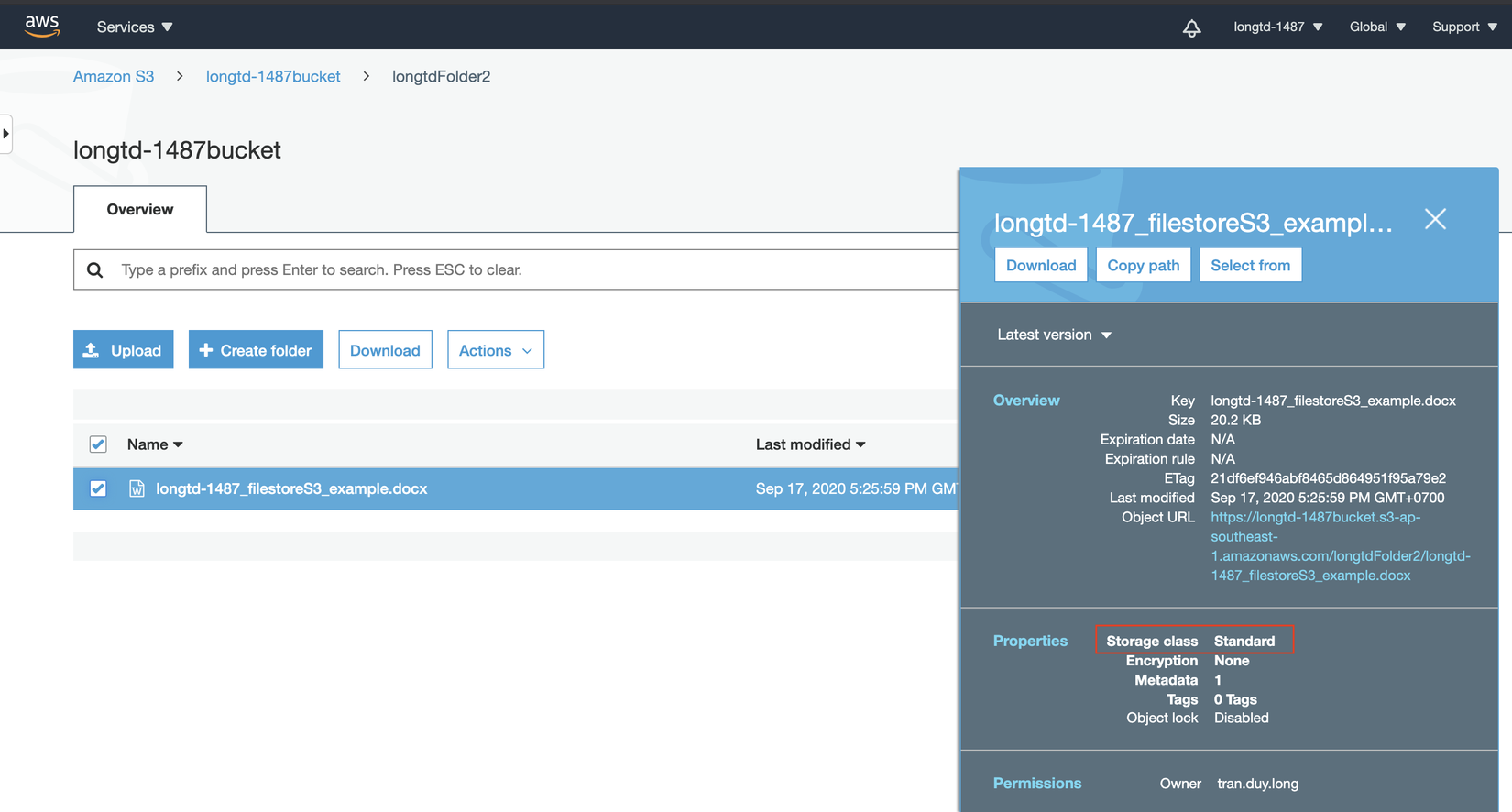
Task: Click the Size value 20.2 KB
Action: point(1236,420)
